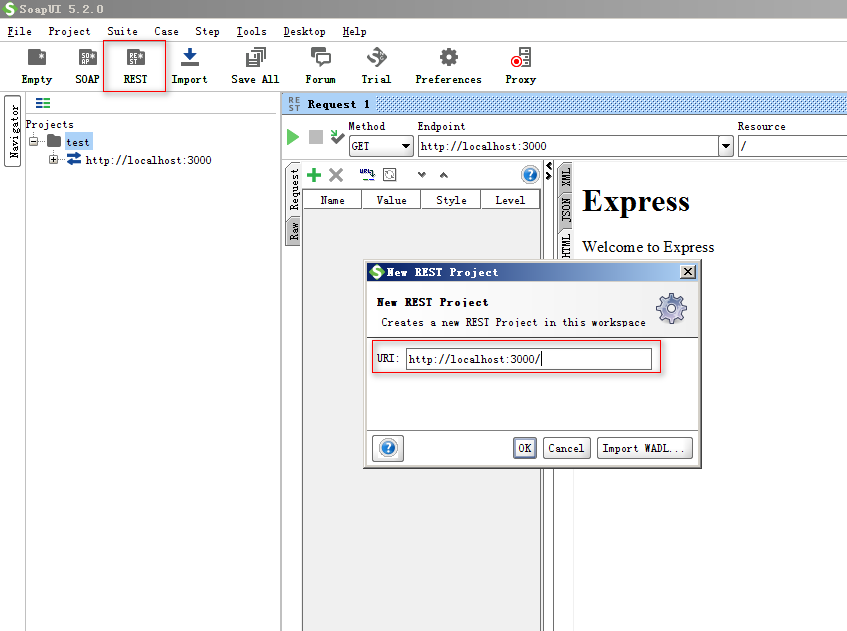
Task: Click the help button in New REST Project dialog
Action: click(x=388, y=448)
